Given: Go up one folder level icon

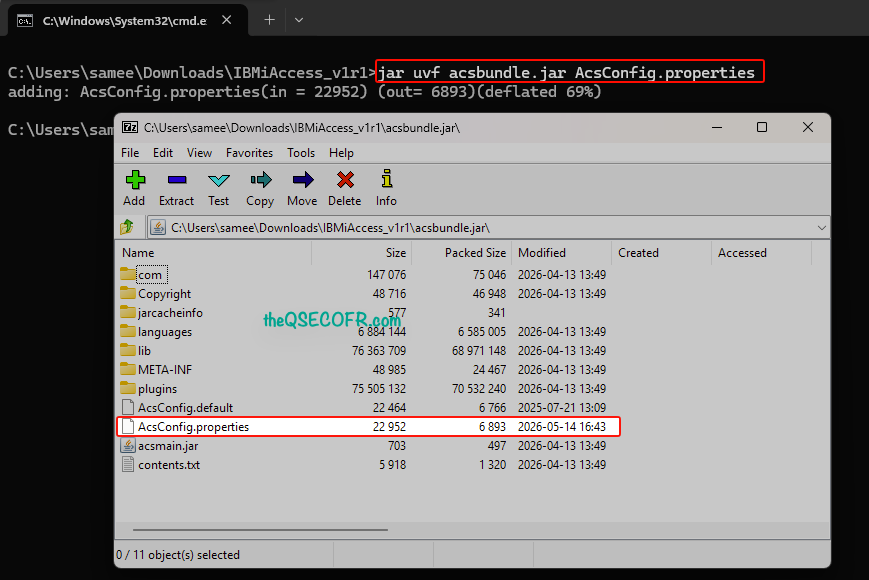Looking at the screenshot, I should point(127,227).
